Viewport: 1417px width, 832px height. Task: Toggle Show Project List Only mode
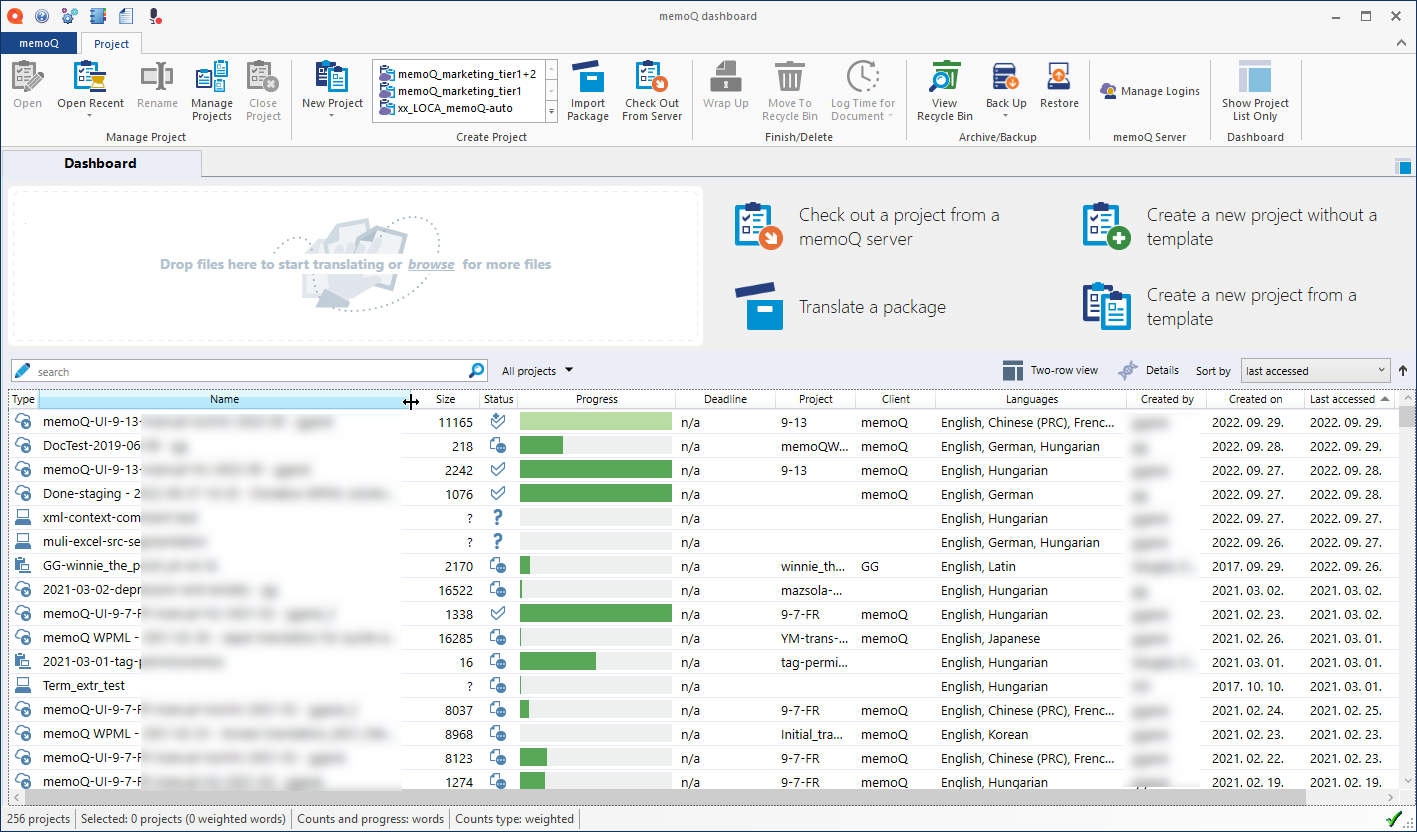[x=1255, y=90]
